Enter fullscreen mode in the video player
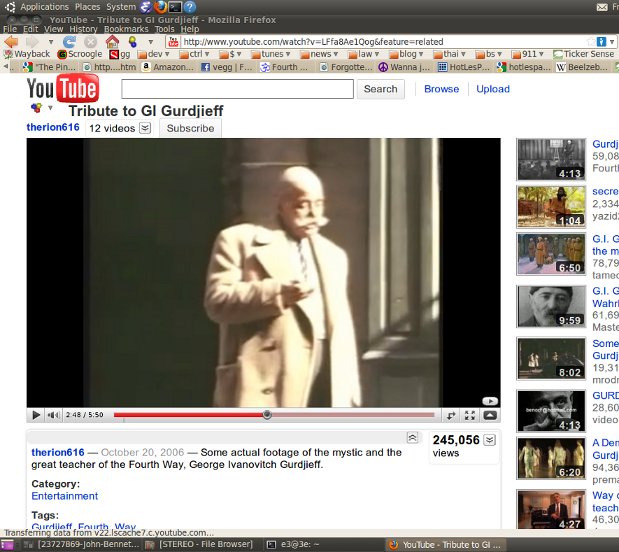This screenshot has height=552, width=619. click(470, 415)
